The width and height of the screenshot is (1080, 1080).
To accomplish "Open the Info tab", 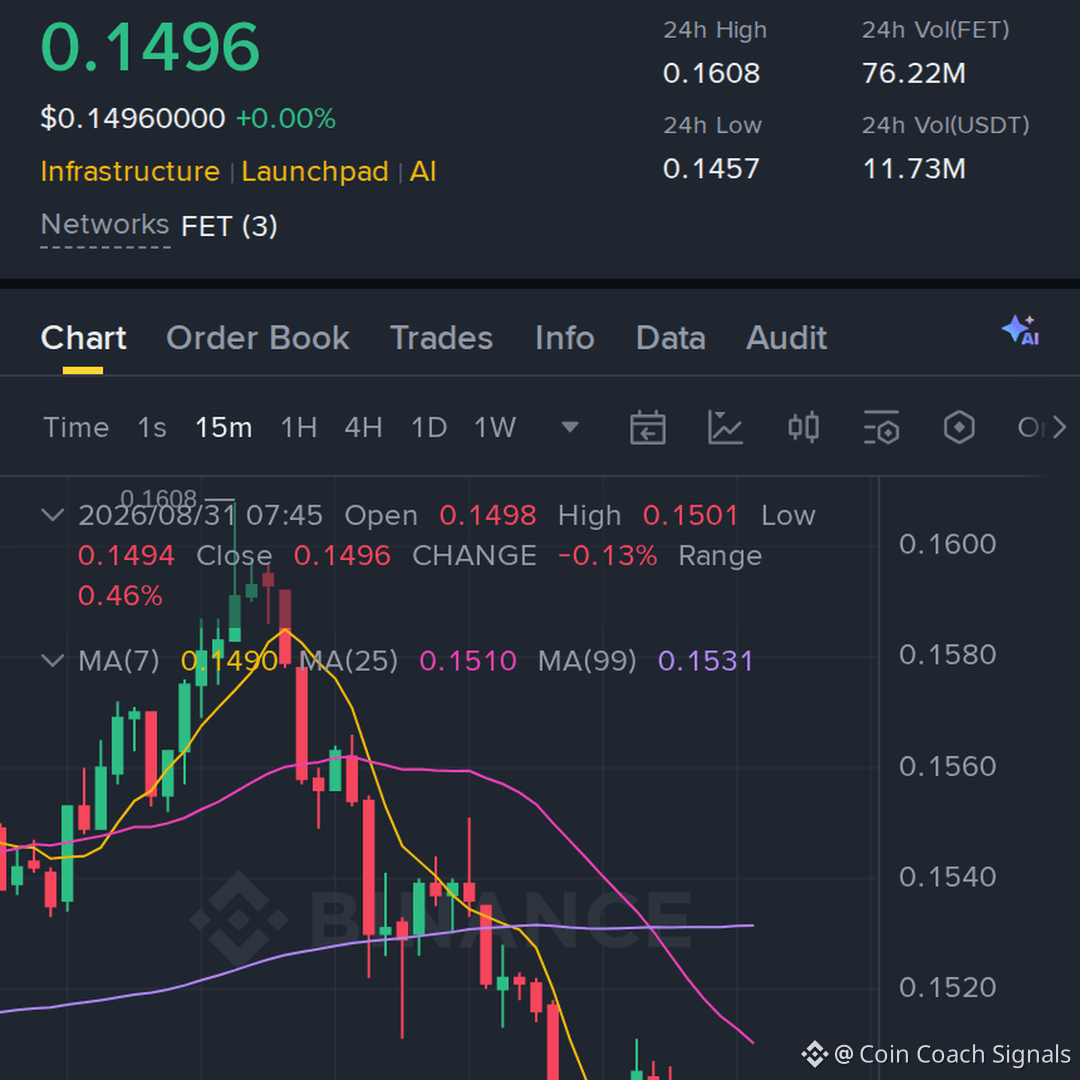I will (x=565, y=338).
